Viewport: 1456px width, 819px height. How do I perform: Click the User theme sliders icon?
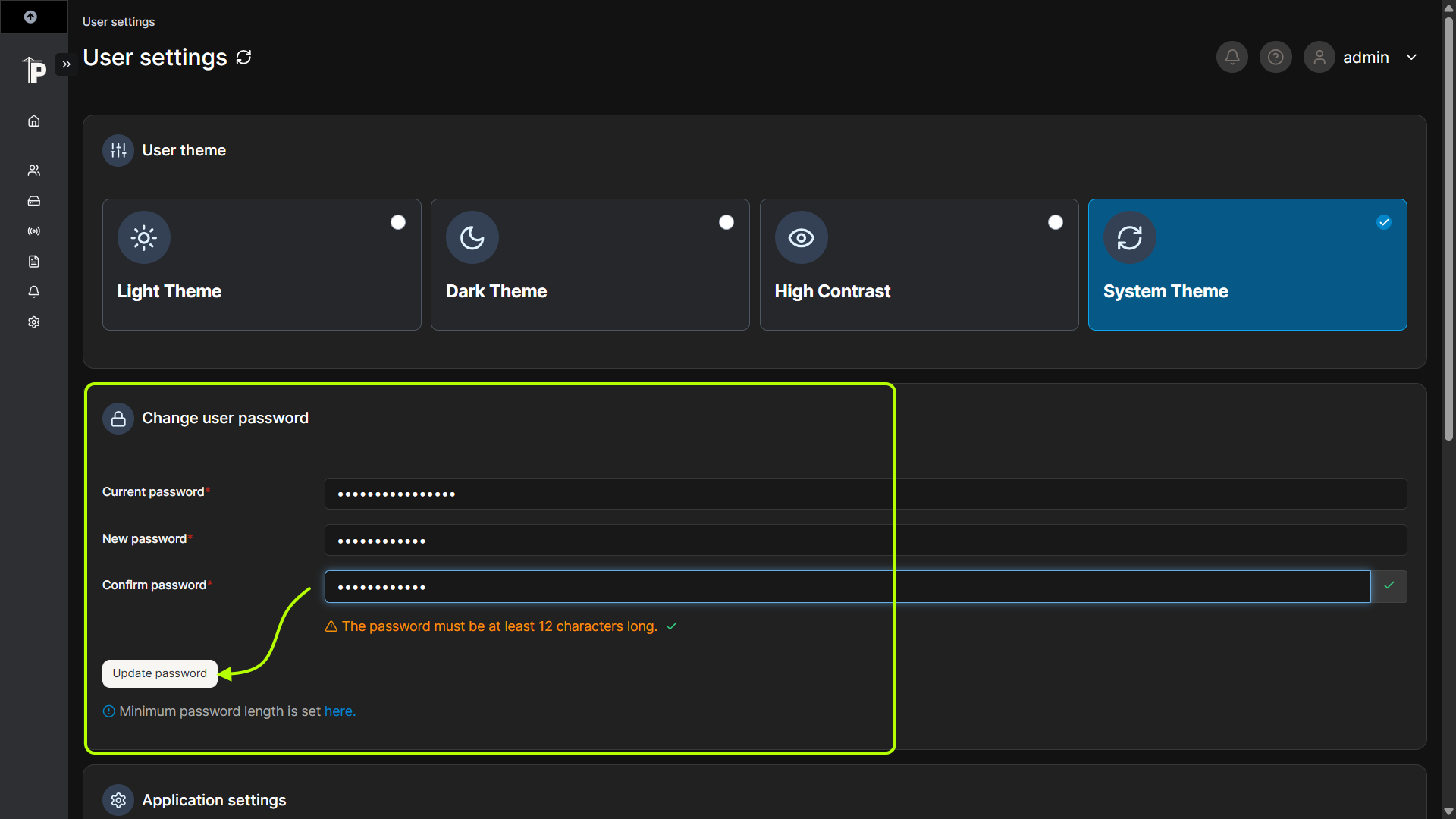(118, 150)
